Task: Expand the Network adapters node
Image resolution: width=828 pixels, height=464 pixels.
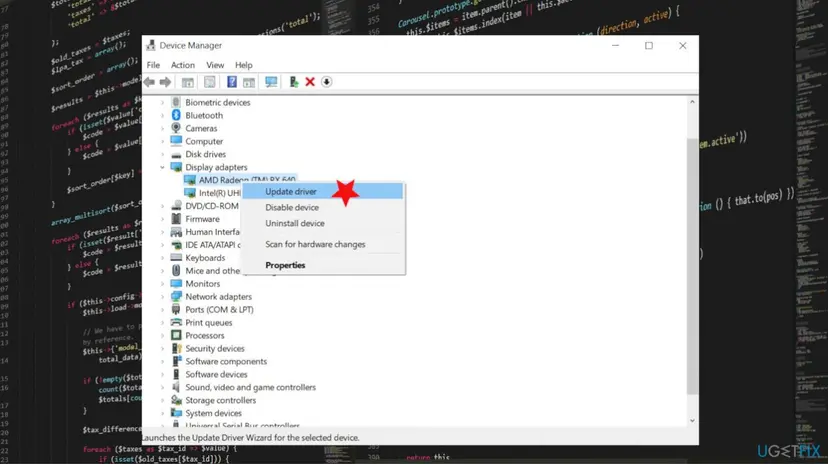Action: pos(163,297)
